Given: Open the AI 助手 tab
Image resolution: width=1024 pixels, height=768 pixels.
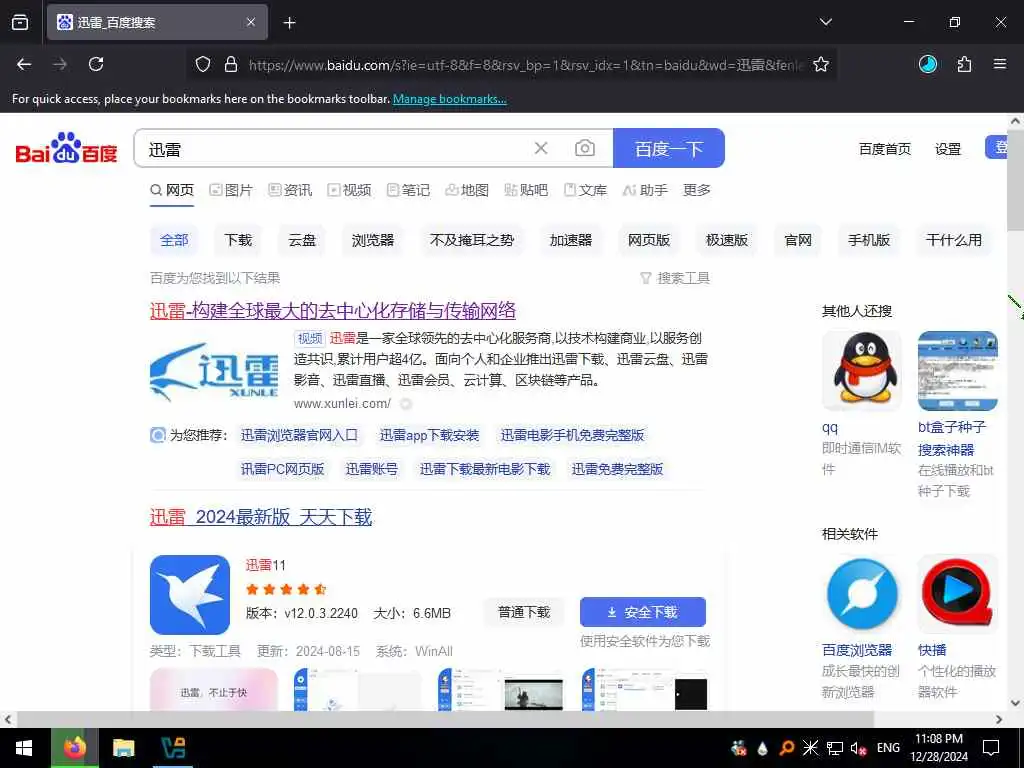Looking at the screenshot, I should (x=645, y=190).
